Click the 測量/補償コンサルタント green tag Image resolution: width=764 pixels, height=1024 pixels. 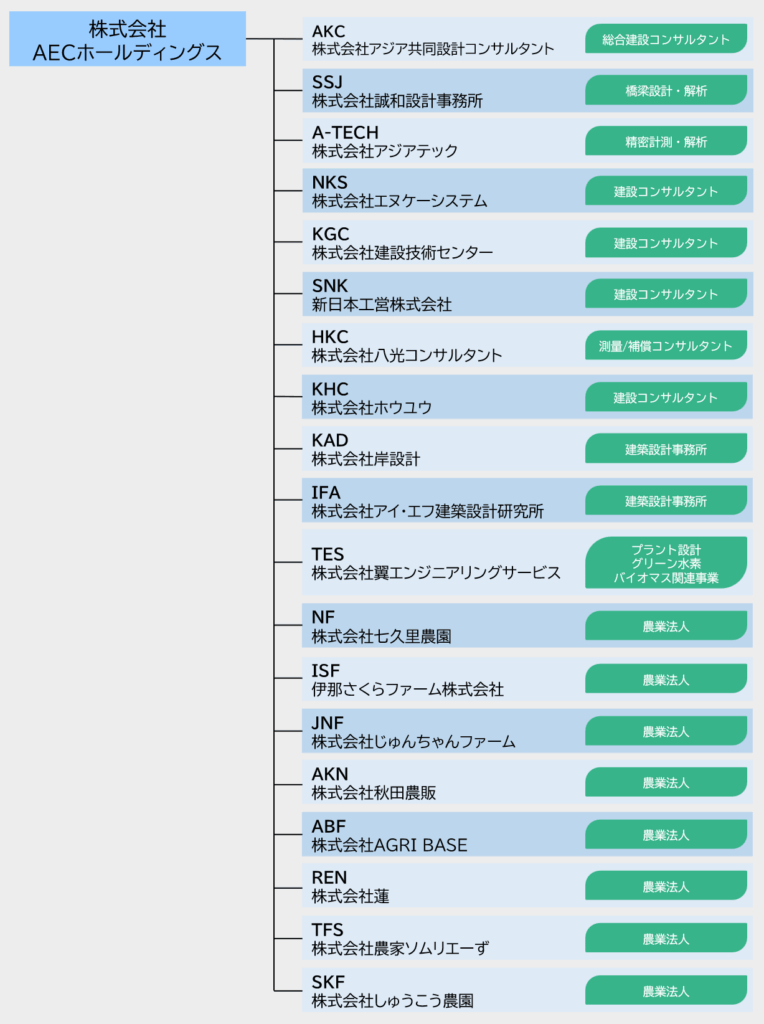coord(666,346)
